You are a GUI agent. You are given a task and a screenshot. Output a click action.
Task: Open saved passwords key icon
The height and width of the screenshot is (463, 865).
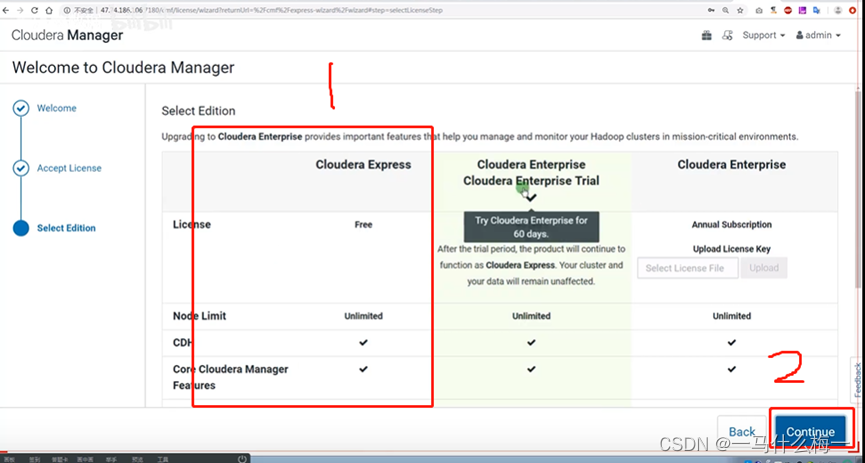[x=711, y=10]
